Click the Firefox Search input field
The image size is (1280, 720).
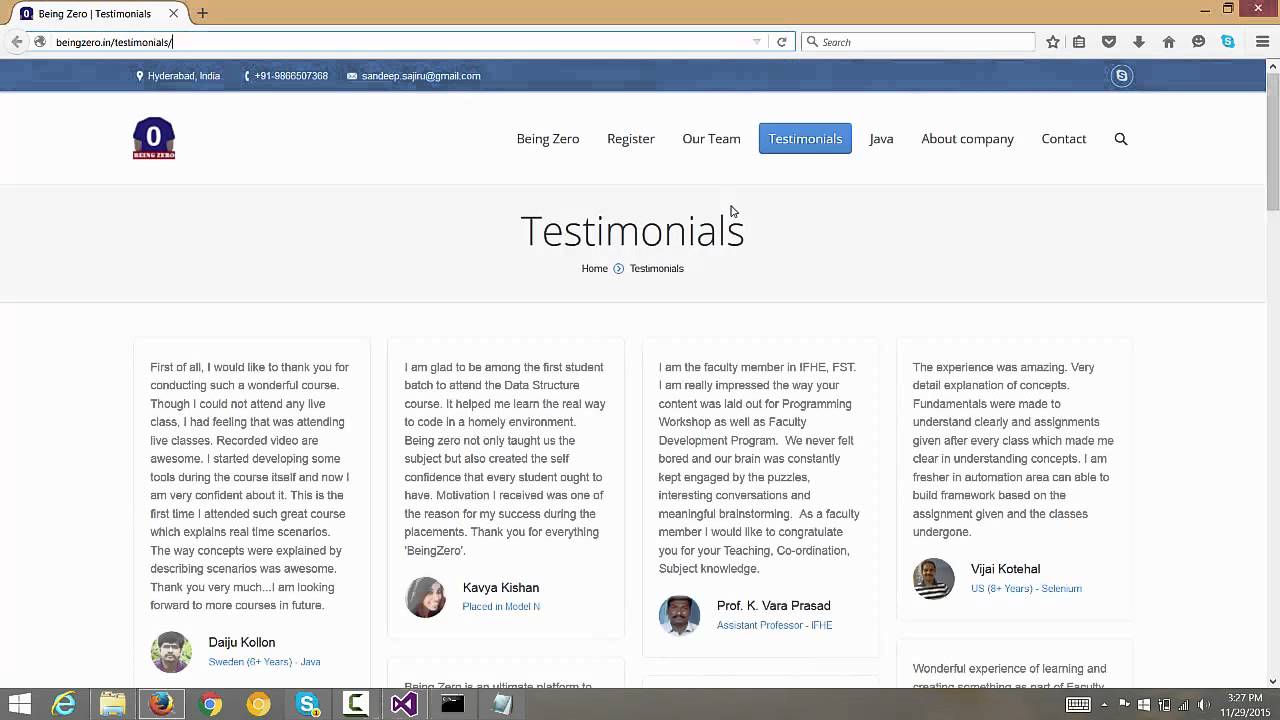point(918,42)
